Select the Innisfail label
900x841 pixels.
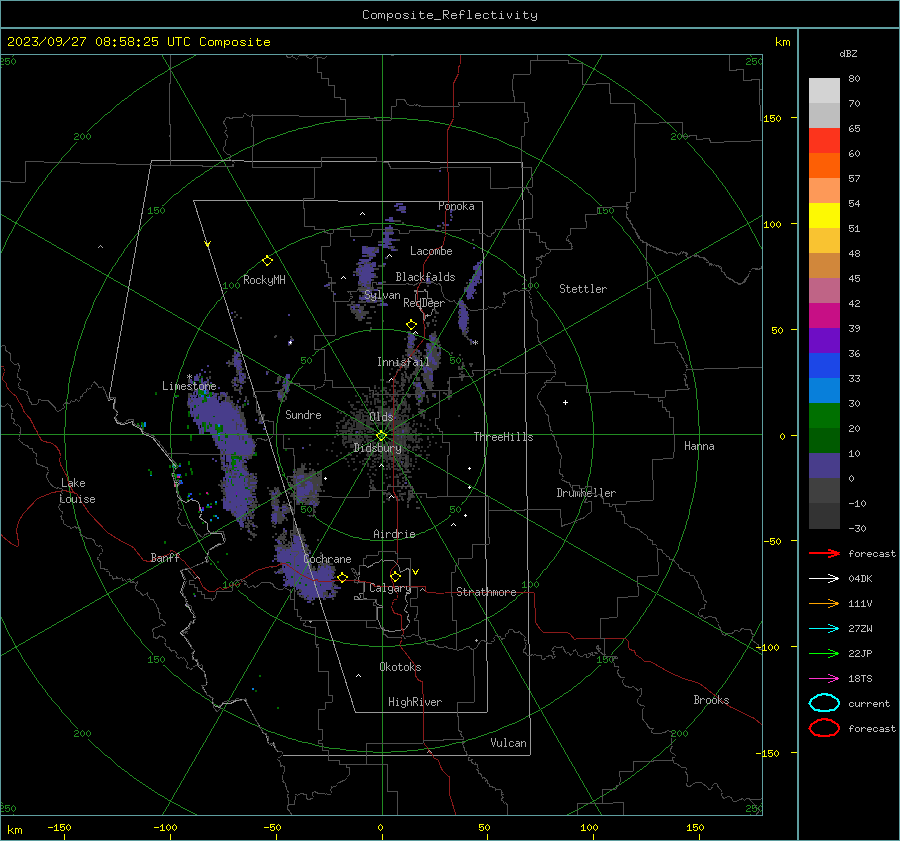(x=403, y=362)
